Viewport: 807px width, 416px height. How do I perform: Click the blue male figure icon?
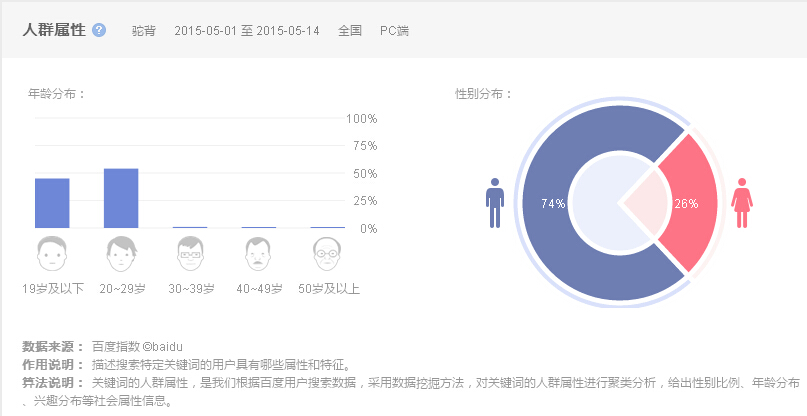pyautogui.click(x=494, y=203)
